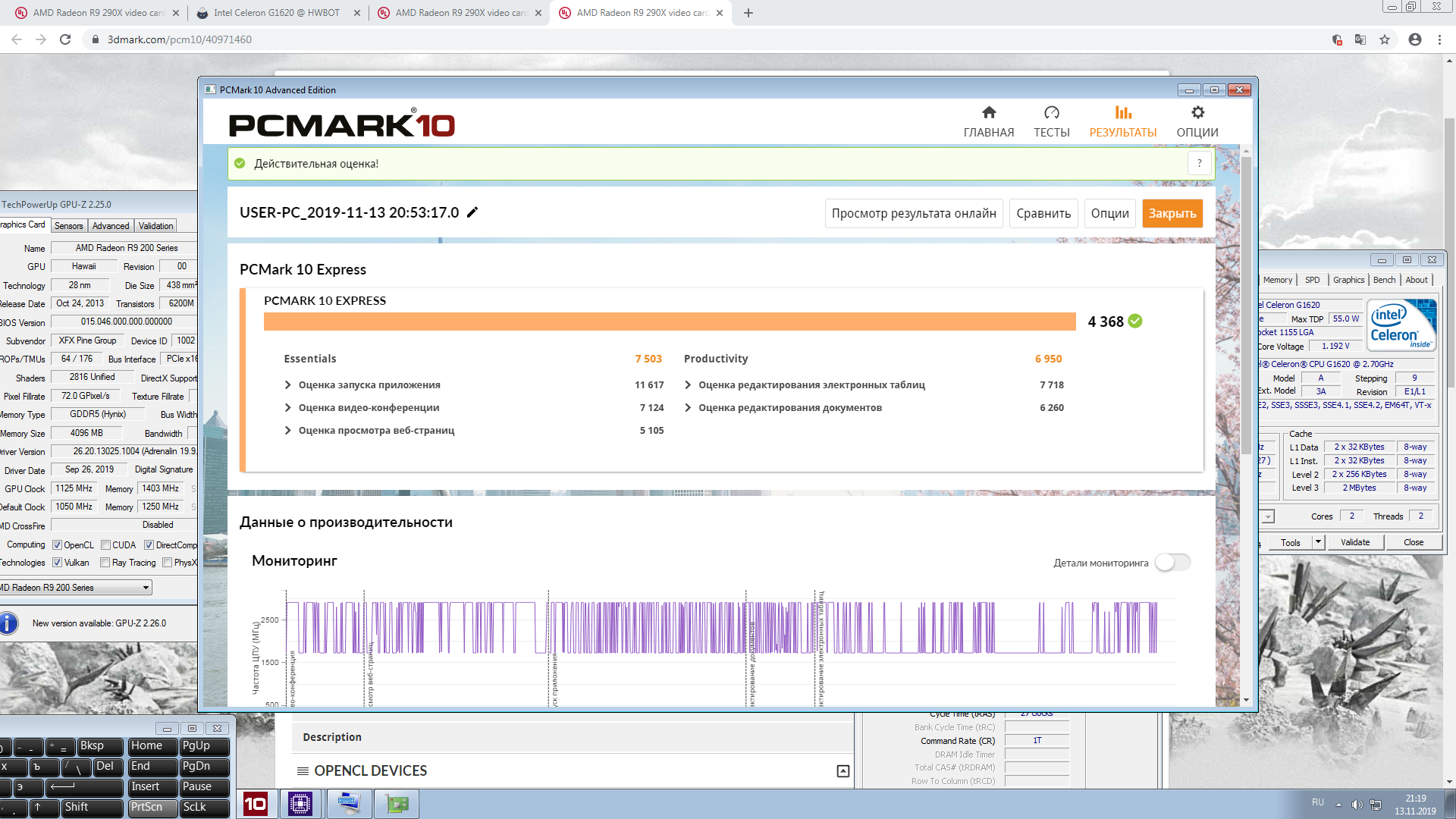Screen dimensions: 1456x819
Task: Click the translate page icon in address bar
Action: [1360, 39]
